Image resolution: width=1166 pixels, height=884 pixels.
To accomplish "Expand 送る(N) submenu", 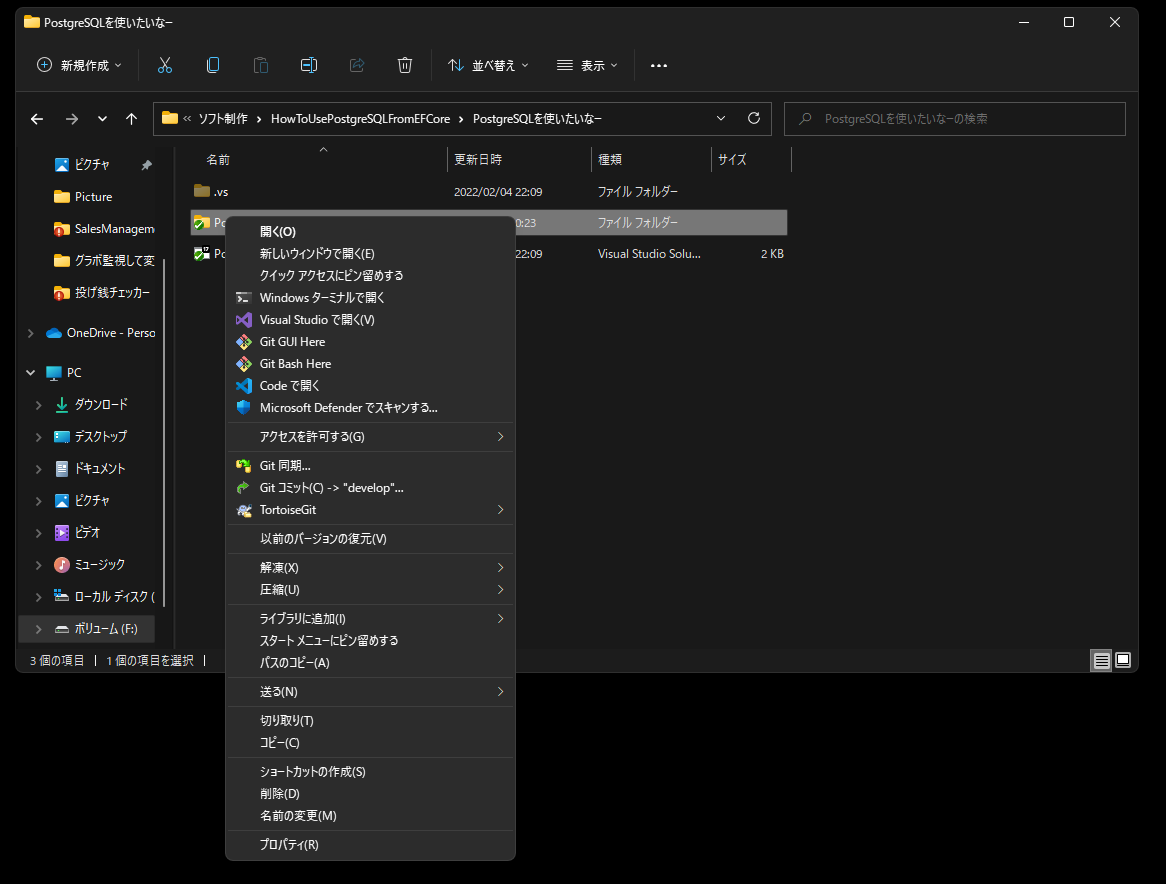I will coord(370,691).
